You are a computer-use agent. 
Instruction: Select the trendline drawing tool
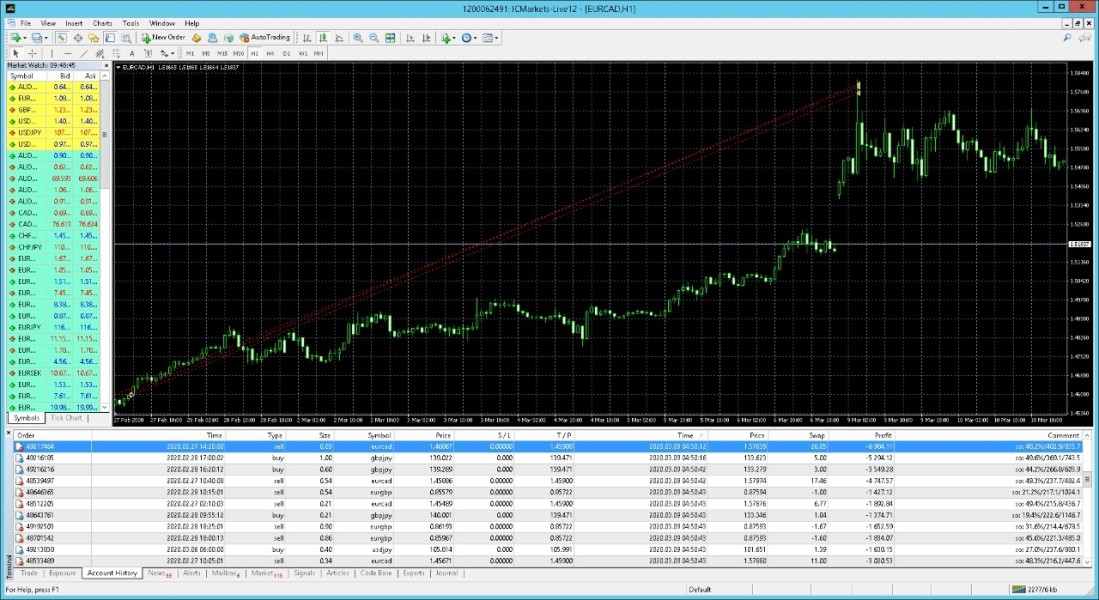click(x=83, y=53)
